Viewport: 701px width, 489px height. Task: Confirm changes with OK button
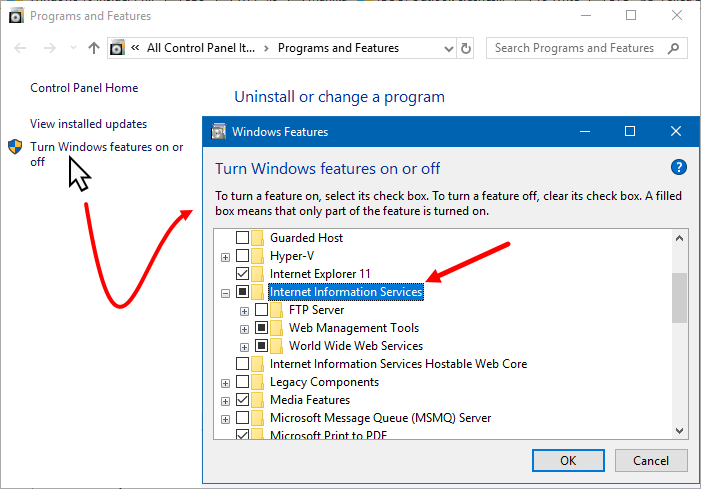coord(568,460)
